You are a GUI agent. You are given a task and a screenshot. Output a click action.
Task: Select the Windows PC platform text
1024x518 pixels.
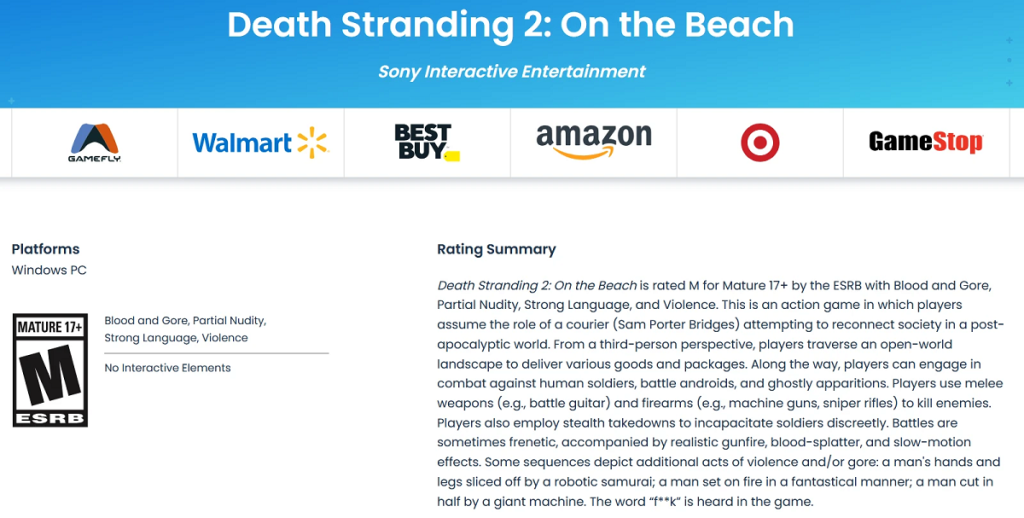click(x=49, y=270)
